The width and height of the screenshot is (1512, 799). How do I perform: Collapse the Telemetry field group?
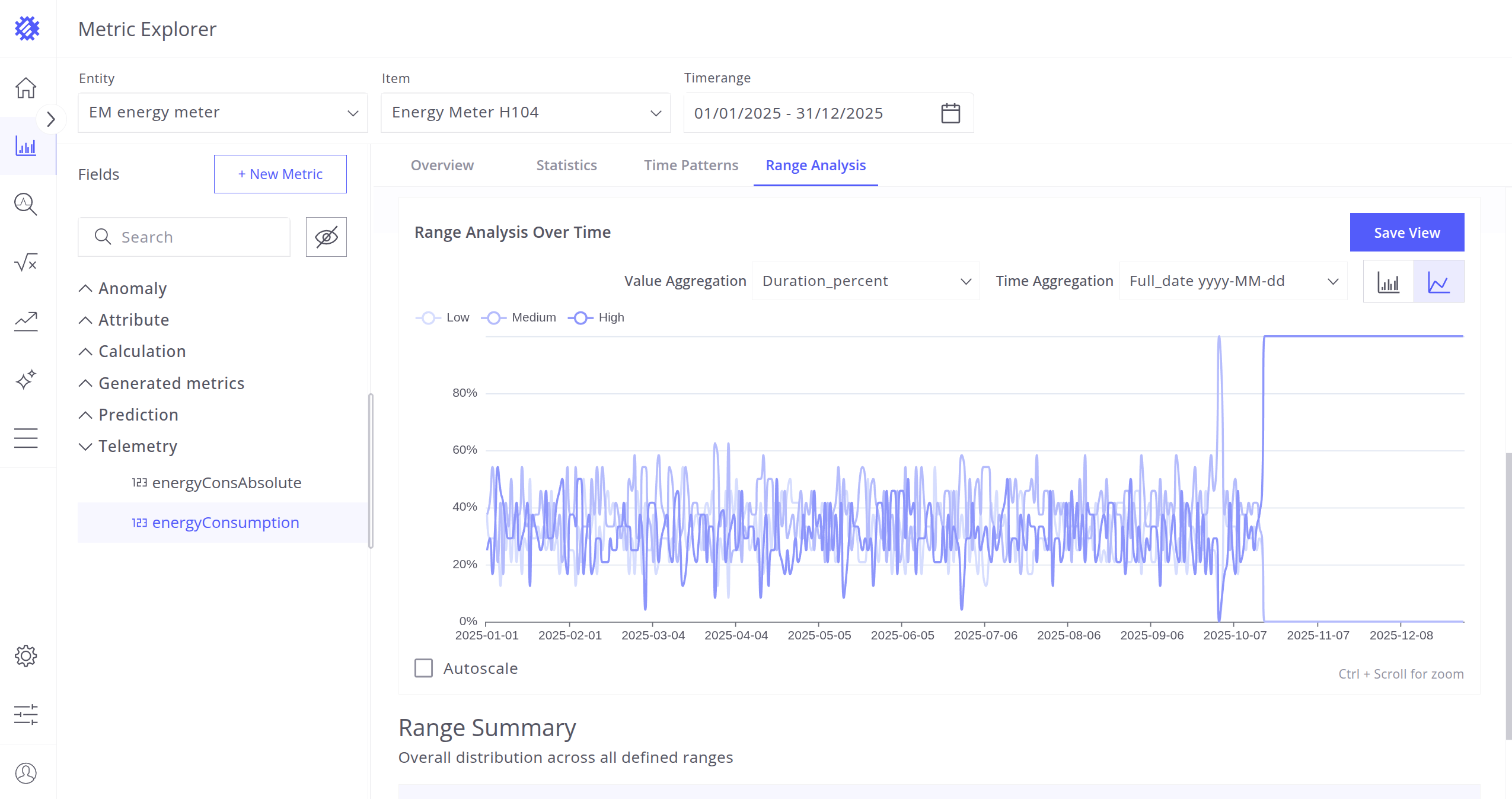(x=85, y=446)
